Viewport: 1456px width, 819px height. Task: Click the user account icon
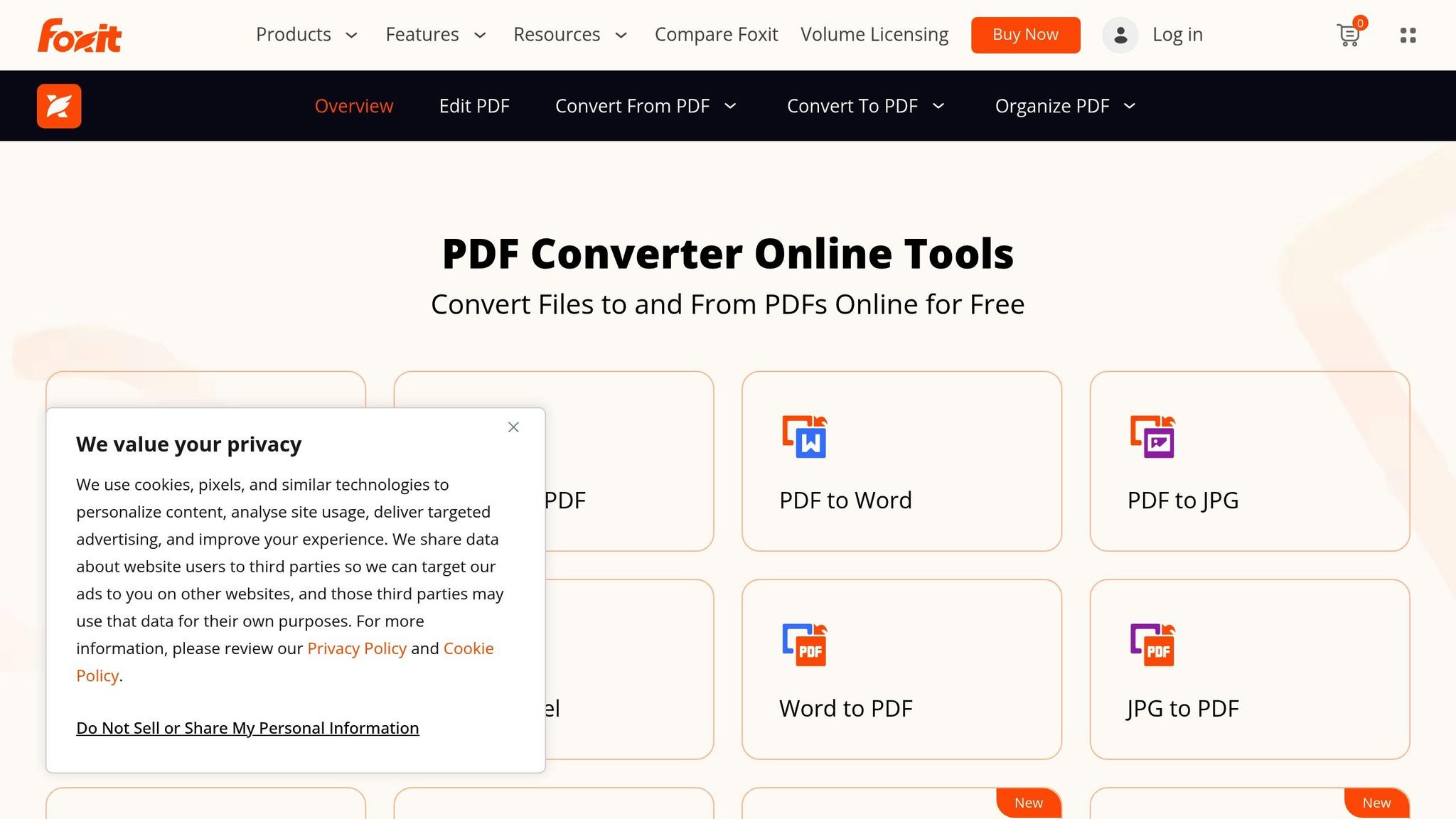pyautogui.click(x=1120, y=35)
